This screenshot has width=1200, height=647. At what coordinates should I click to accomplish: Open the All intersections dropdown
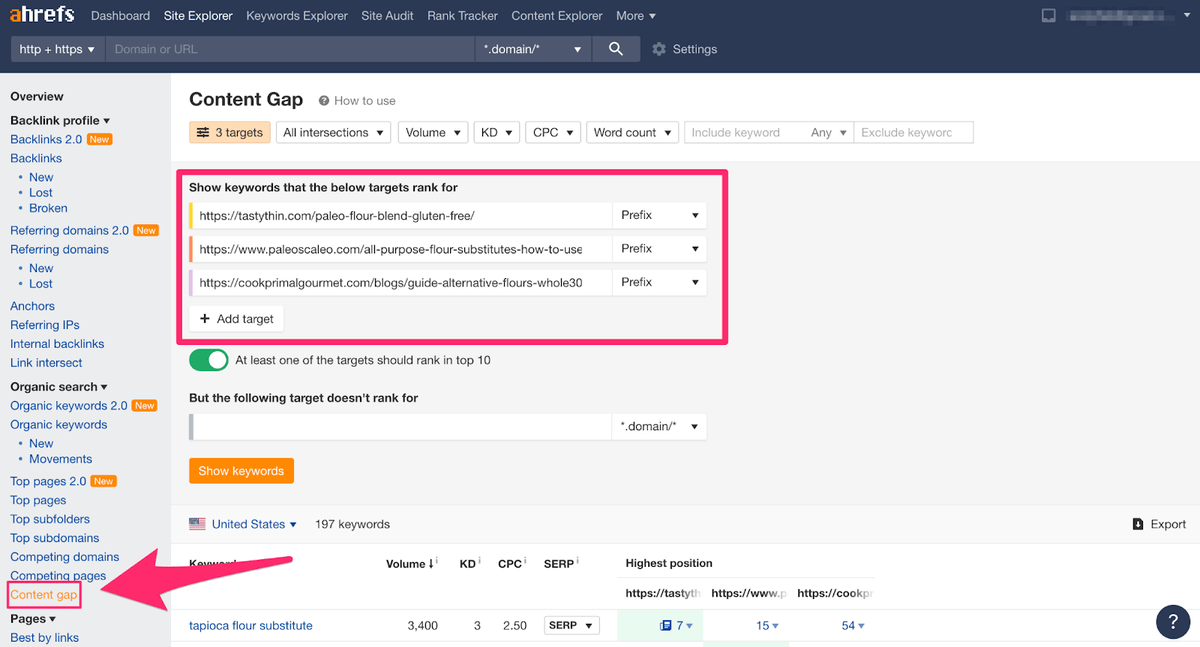333,132
